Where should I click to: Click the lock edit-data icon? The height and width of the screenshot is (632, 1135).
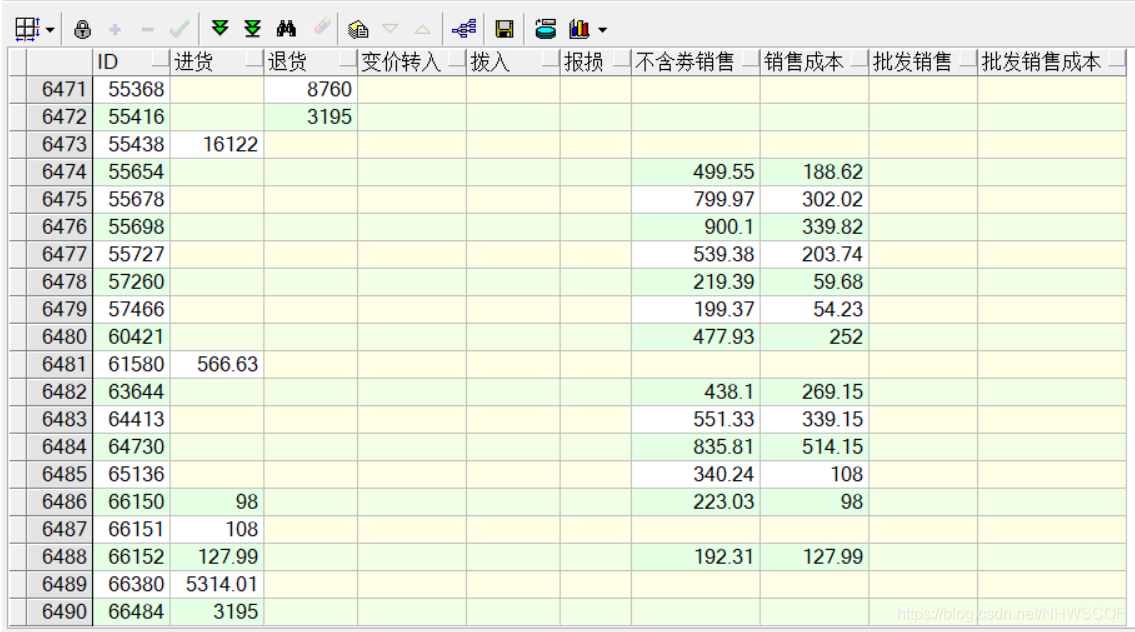(83, 29)
